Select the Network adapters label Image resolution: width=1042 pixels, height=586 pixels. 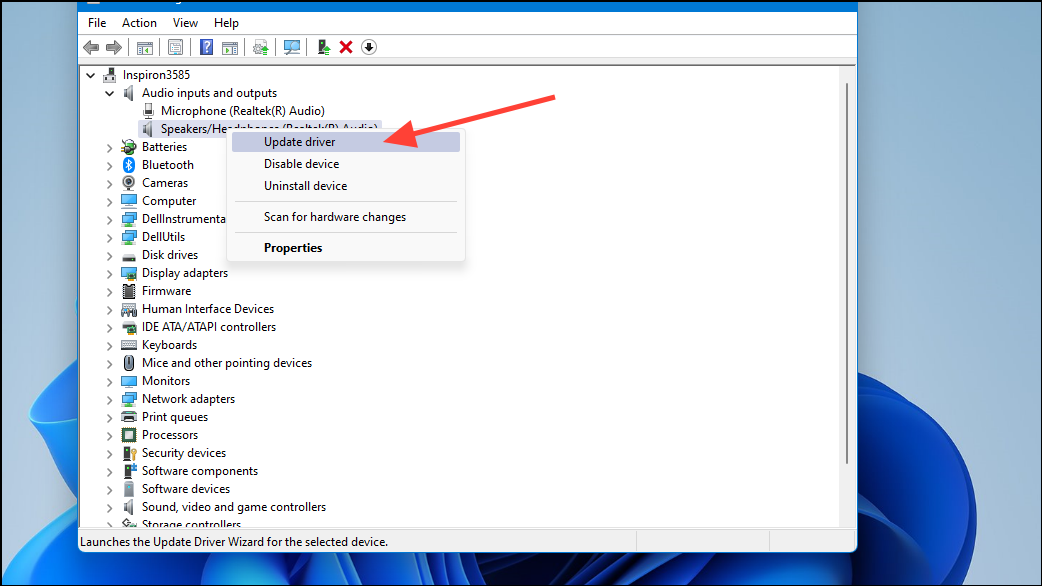click(188, 399)
